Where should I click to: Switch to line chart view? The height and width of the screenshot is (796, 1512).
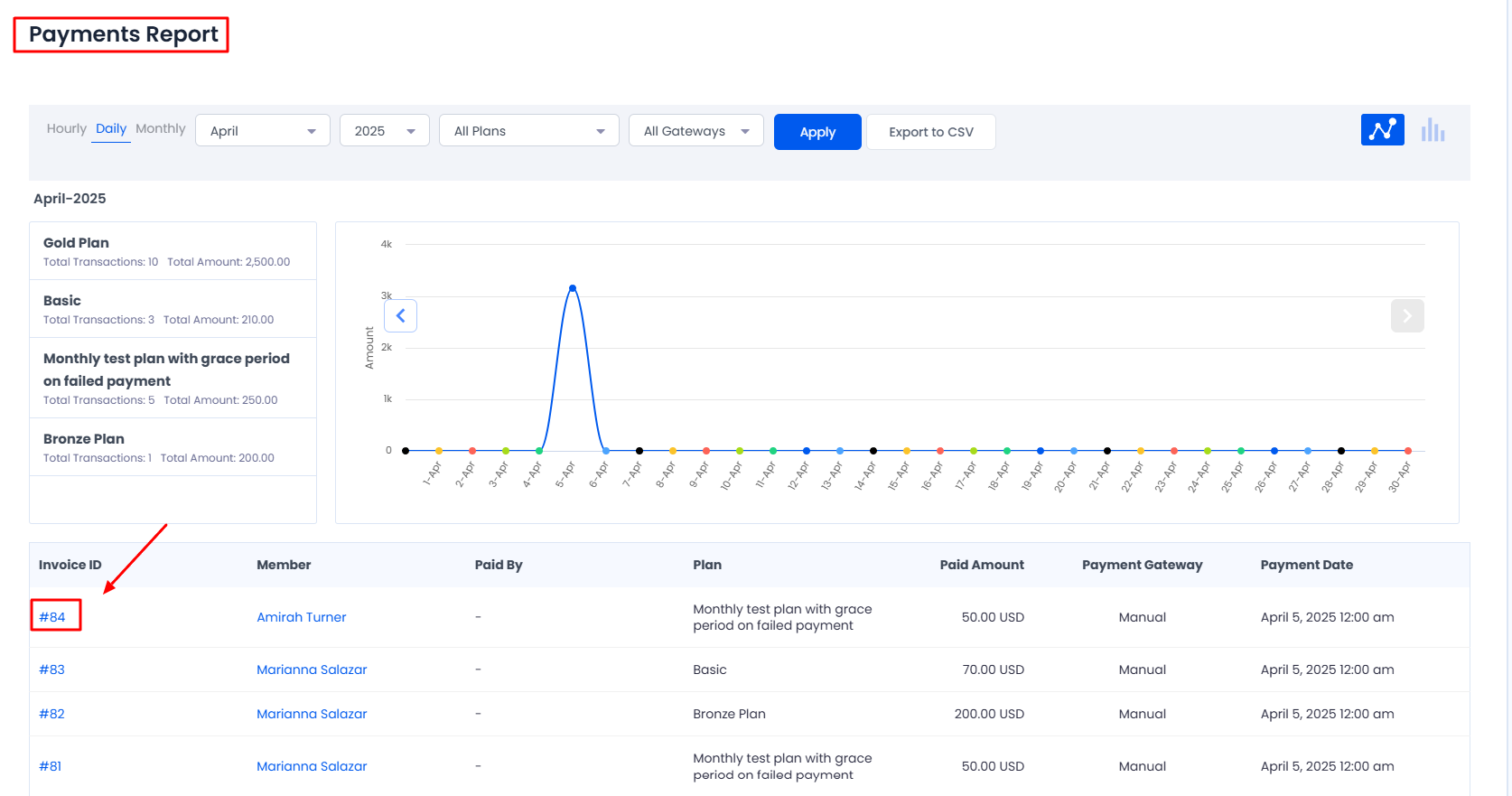click(x=1382, y=130)
